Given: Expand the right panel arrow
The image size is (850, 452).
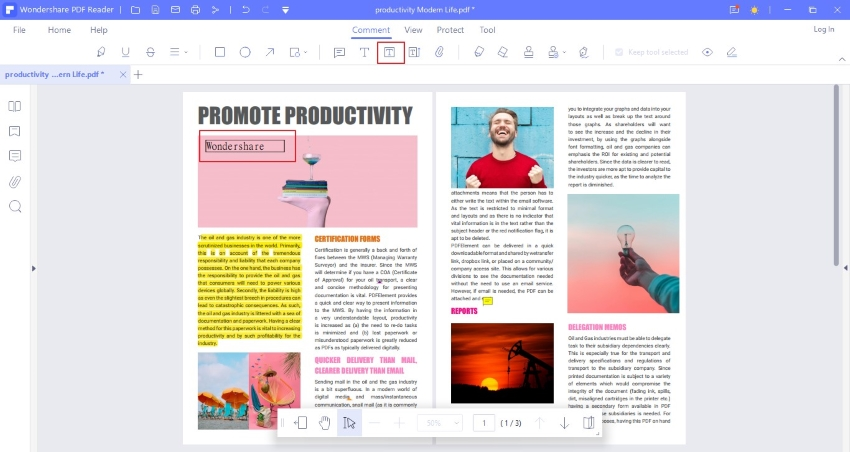Looking at the screenshot, I should [845, 268].
